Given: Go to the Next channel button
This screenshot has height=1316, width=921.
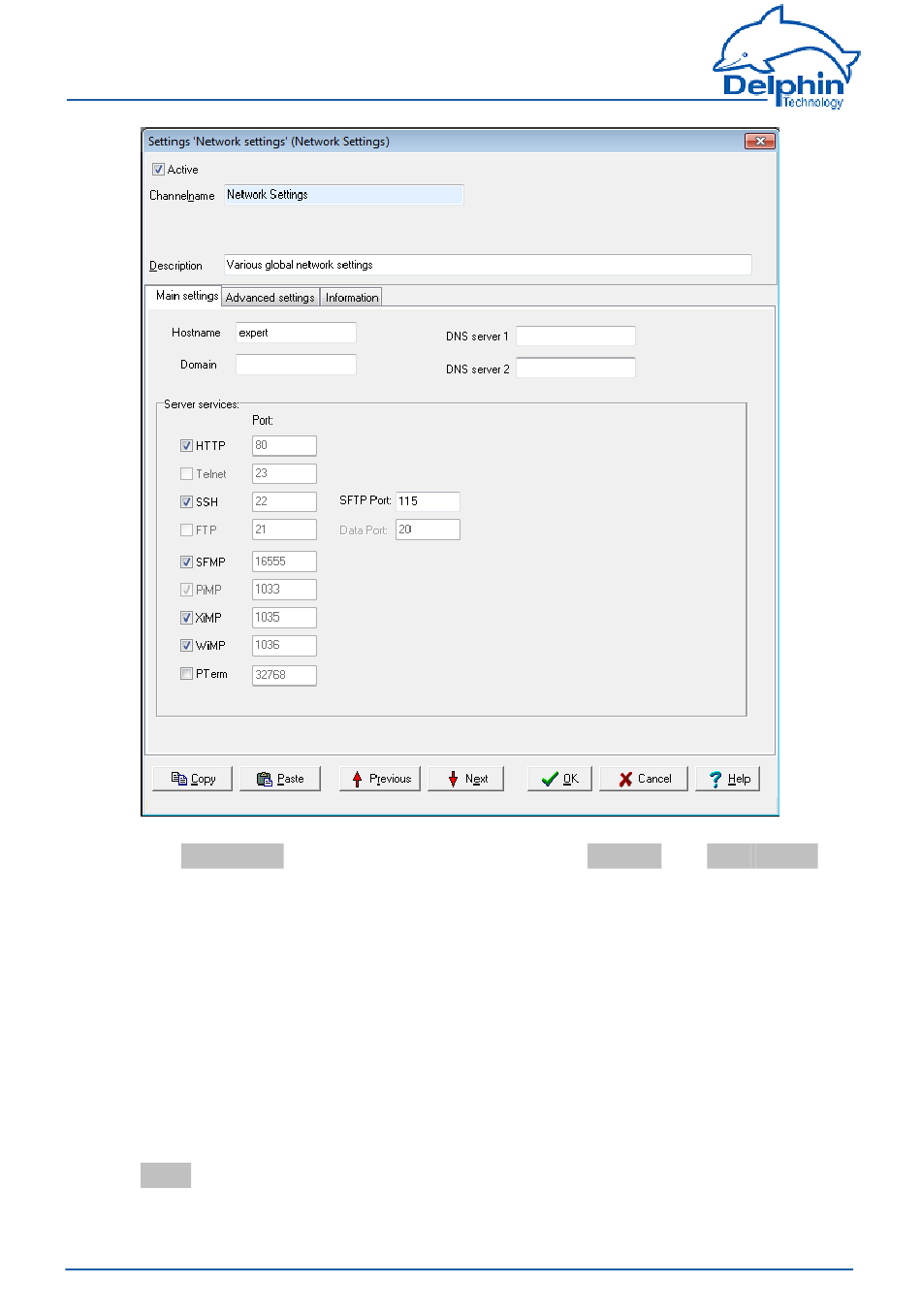Looking at the screenshot, I should pos(466,779).
